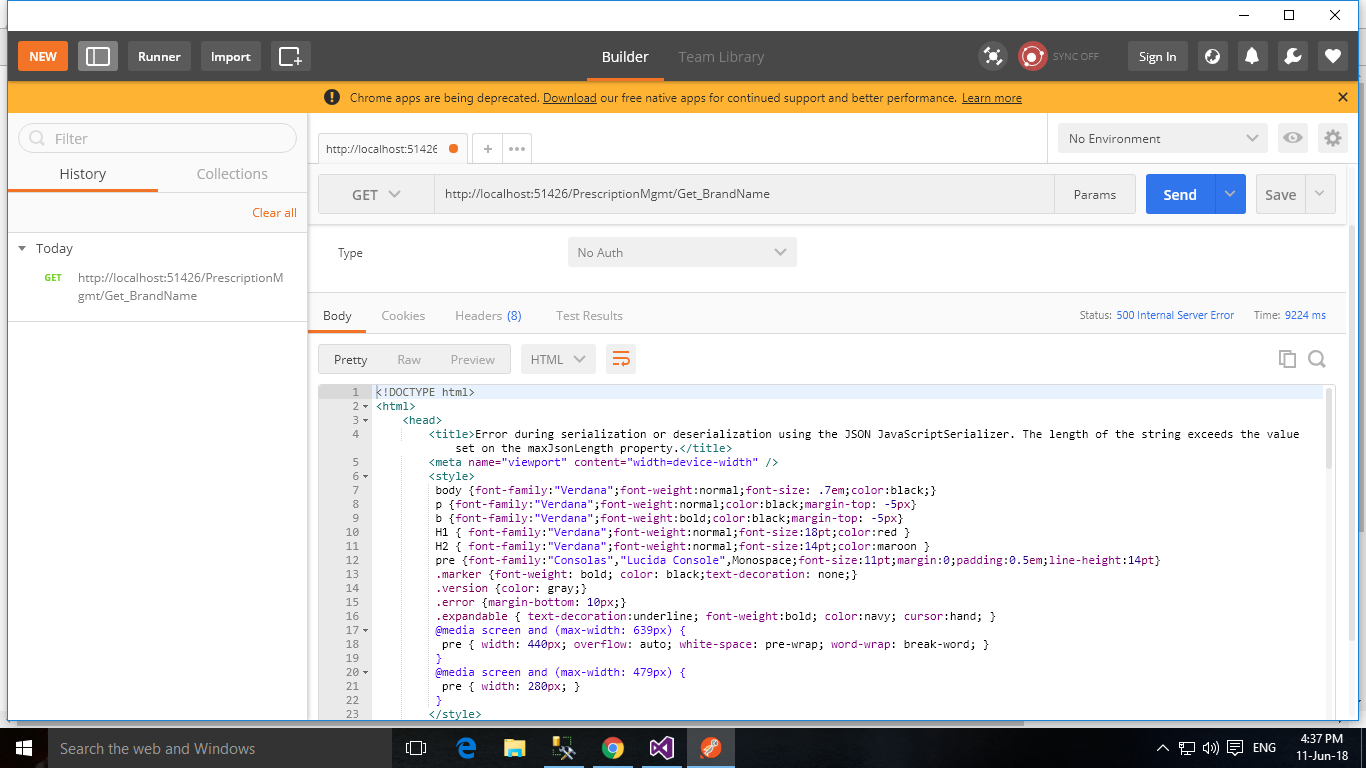Select the Collections tab
This screenshot has height=768, width=1366.
[232, 174]
